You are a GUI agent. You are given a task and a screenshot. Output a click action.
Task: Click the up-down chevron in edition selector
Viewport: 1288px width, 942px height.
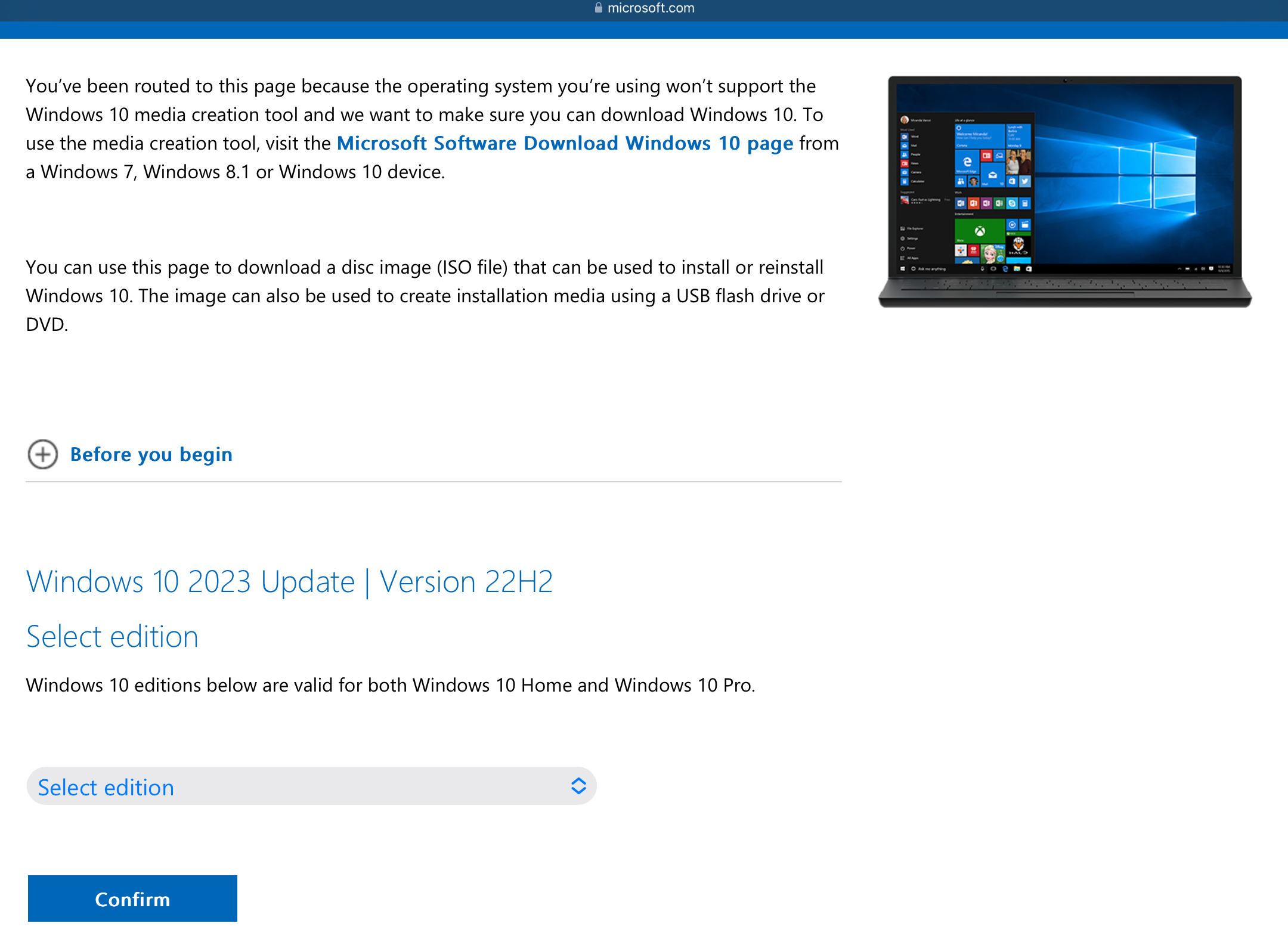[578, 786]
